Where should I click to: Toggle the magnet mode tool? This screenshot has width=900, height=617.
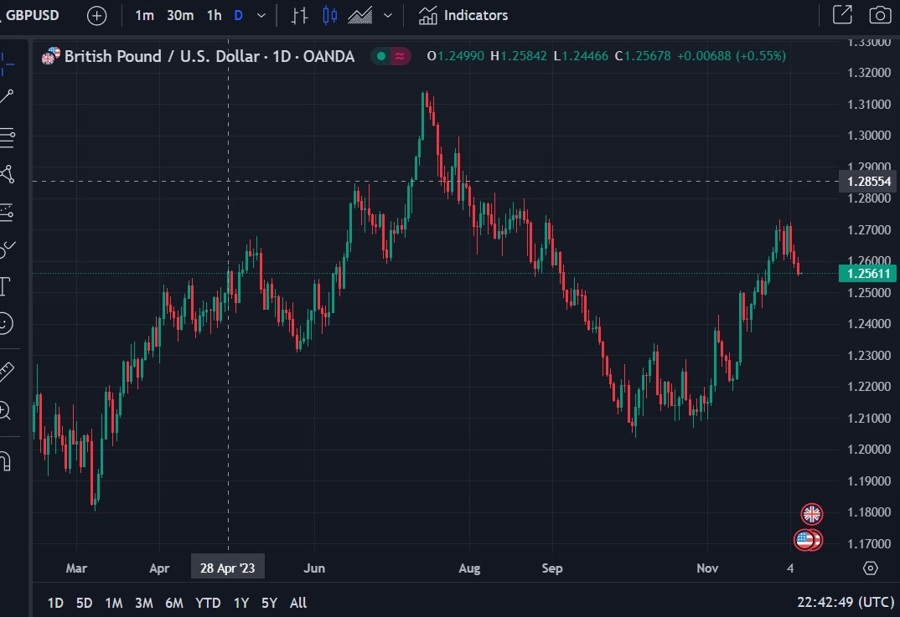[x=5, y=460]
